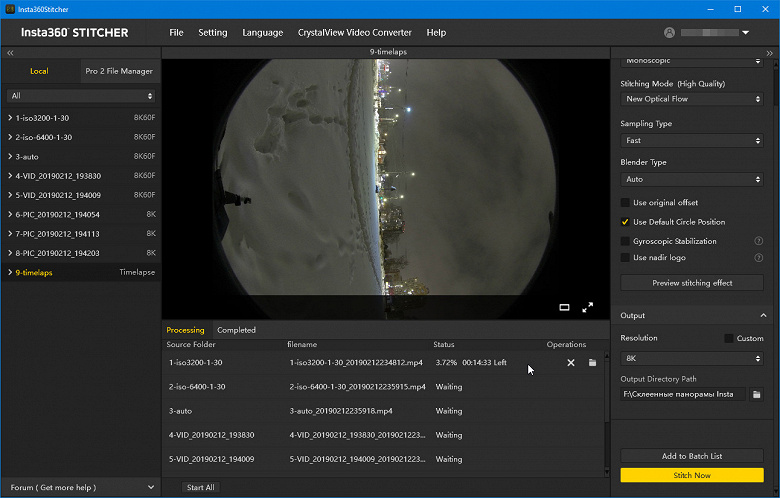Screen dimensions: 780x498
Task: Collapse the Output section
Action: 762,316
